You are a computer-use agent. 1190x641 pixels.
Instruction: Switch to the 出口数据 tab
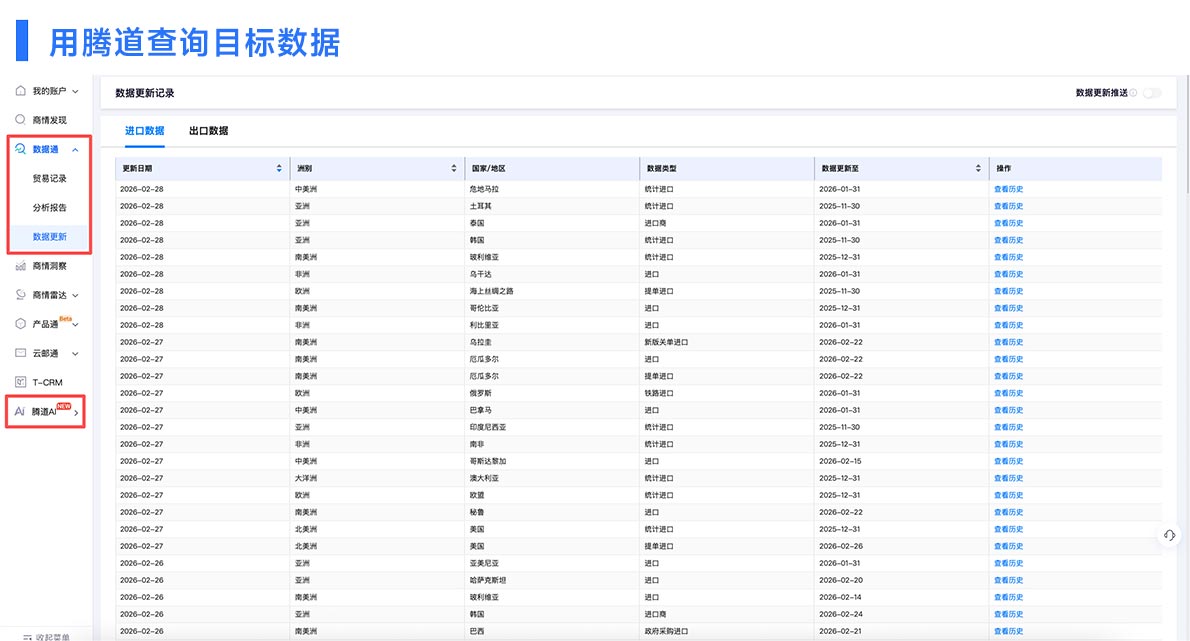[207, 130]
